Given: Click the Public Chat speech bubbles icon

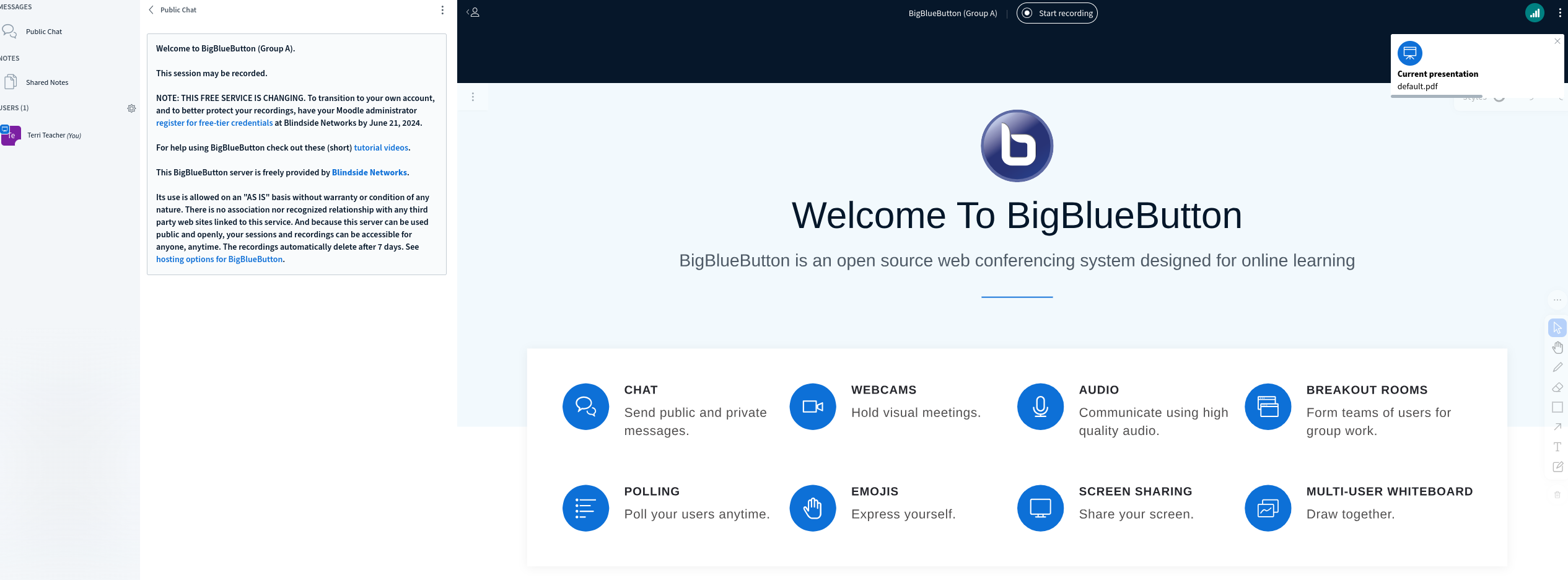Looking at the screenshot, I should click(x=9, y=31).
